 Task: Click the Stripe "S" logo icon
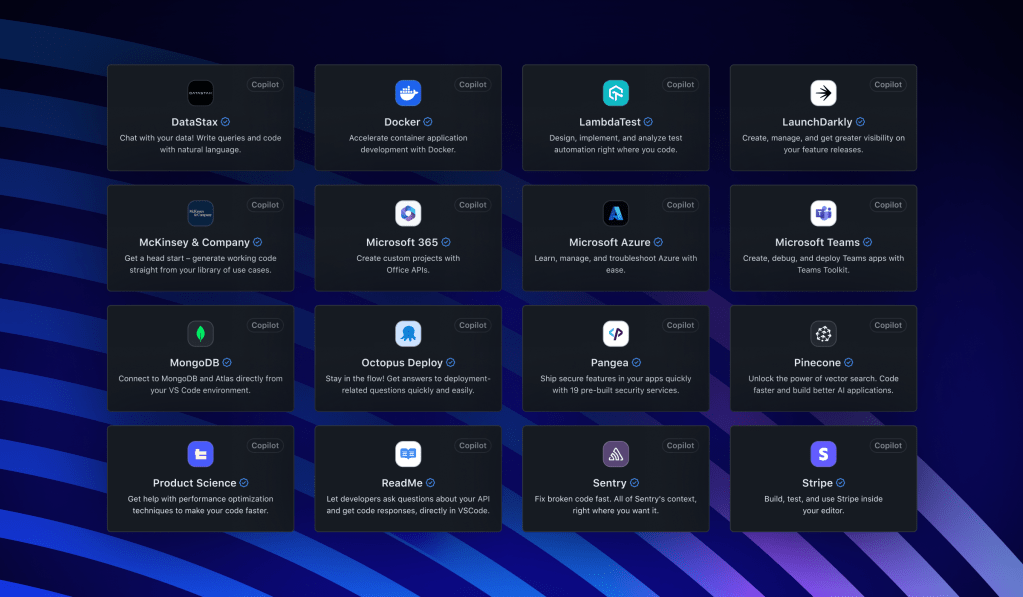(823, 453)
